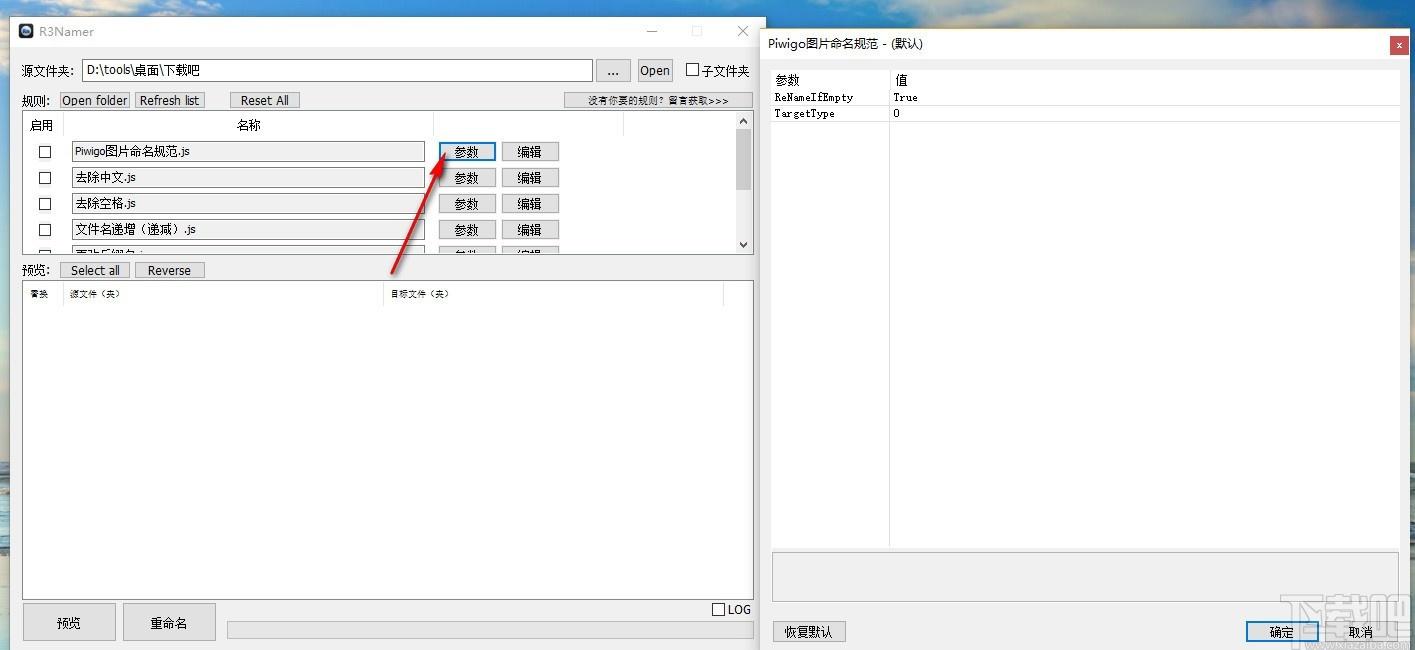The height and width of the screenshot is (650, 1415).
Task: Click 编辑 for 去除空格.js rule
Action: click(530, 204)
